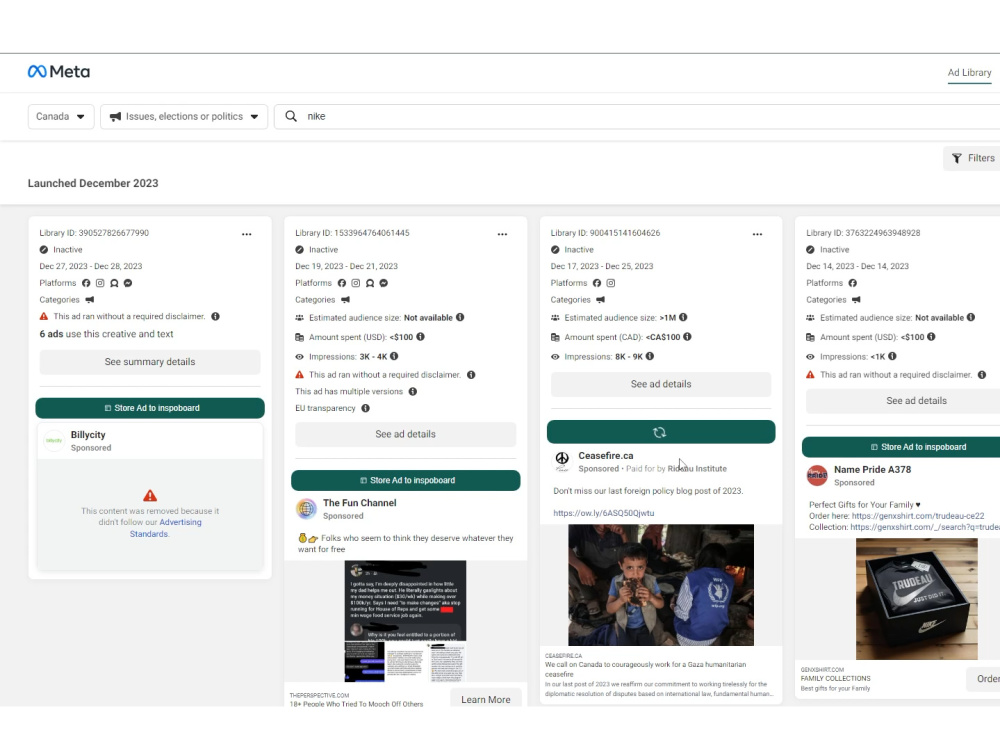The height and width of the screenshot is (751, 1000).
Task: Click amount spent info icon on Name Pride card
Action: pos(931,337)
